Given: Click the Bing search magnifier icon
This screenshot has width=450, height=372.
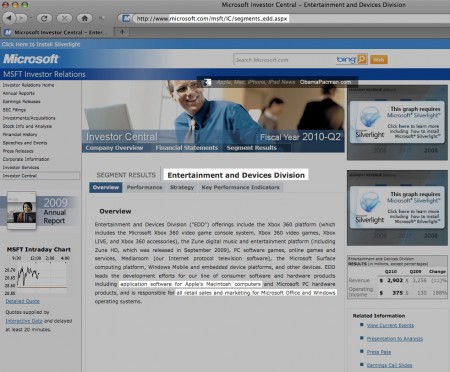Looking at the screenshot, I should tap(362, 60).
